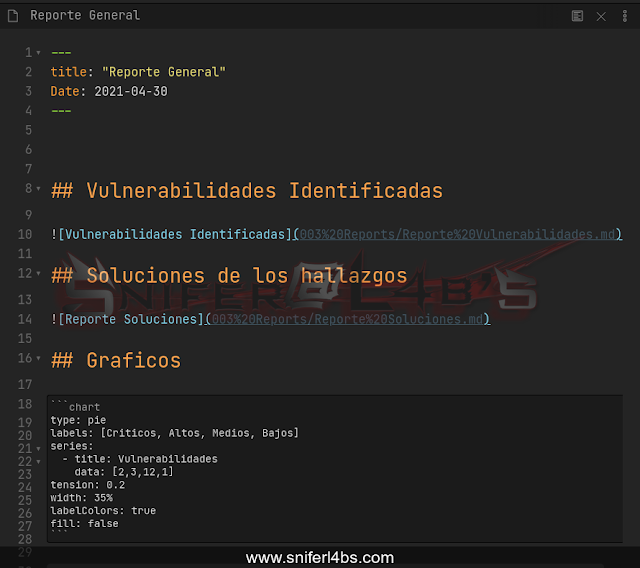The height and width of the screenshot is (568, 640).
Task: Click the Vulnerabilidades Identificadas heading text
Action: click(264, 191)
